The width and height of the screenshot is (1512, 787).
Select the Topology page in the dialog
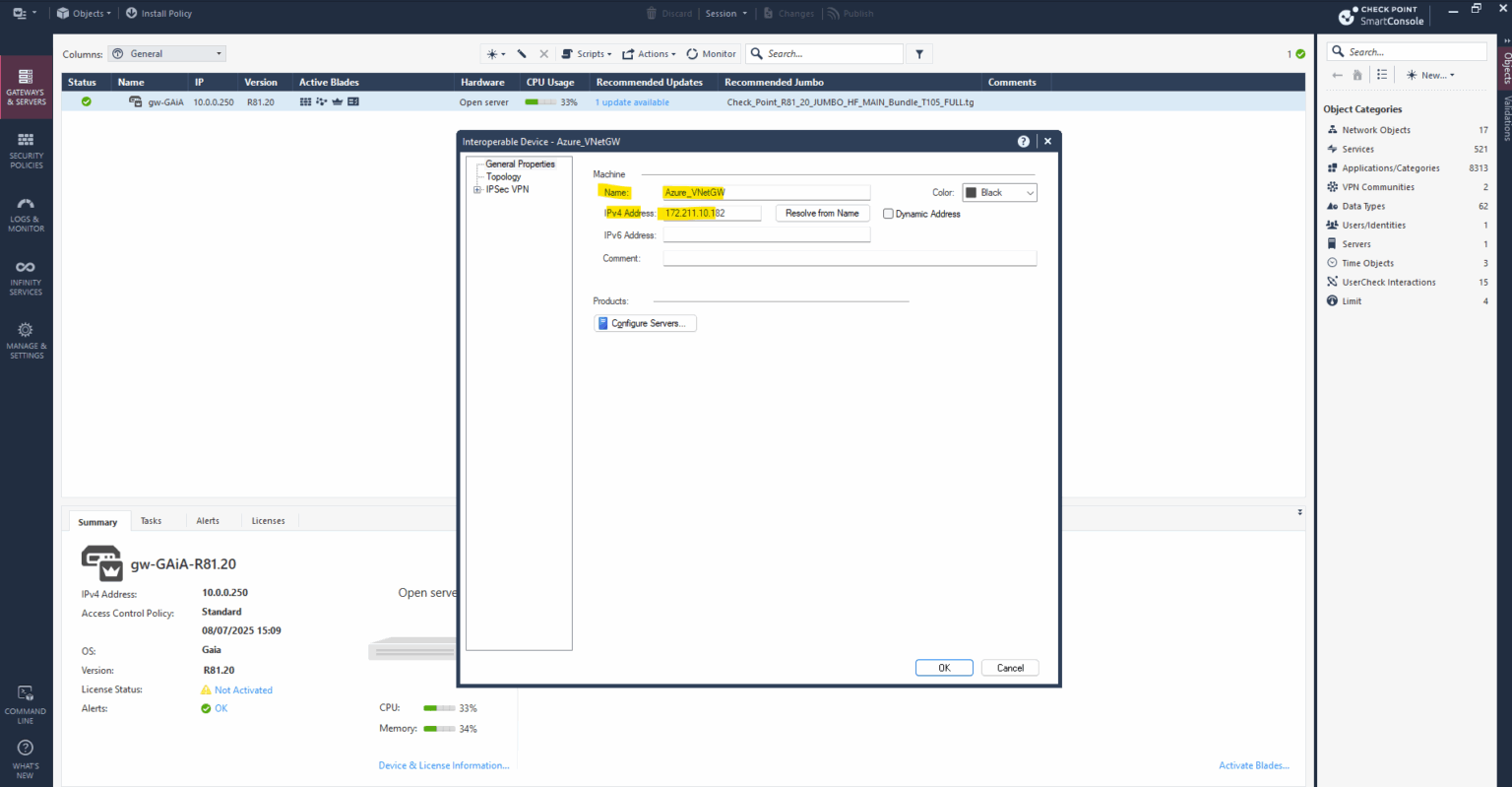click(503, 176)
